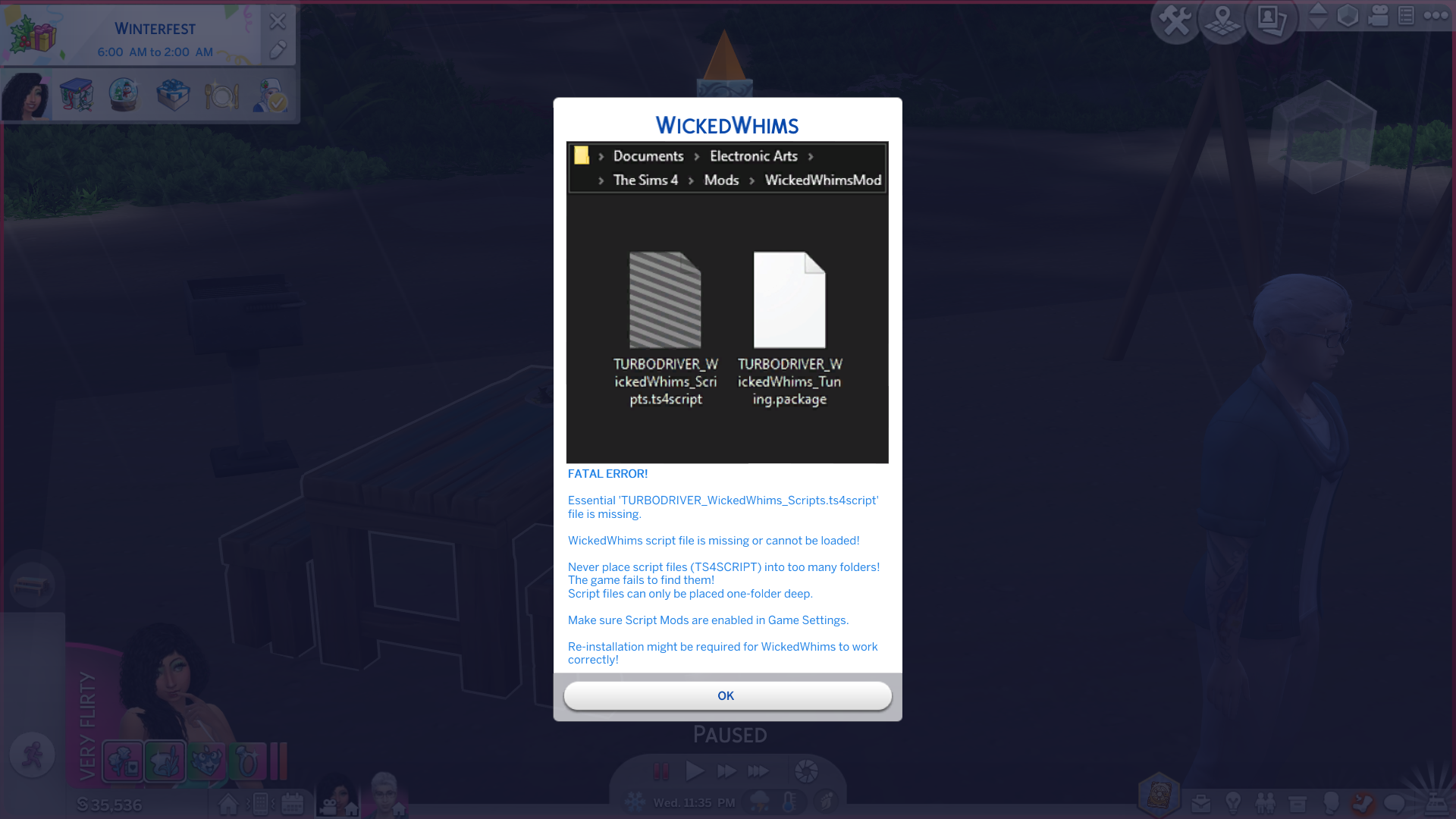Open camera controls video camera icon
Viewport: 1456px width, 819px height.
pos(1378,16)
